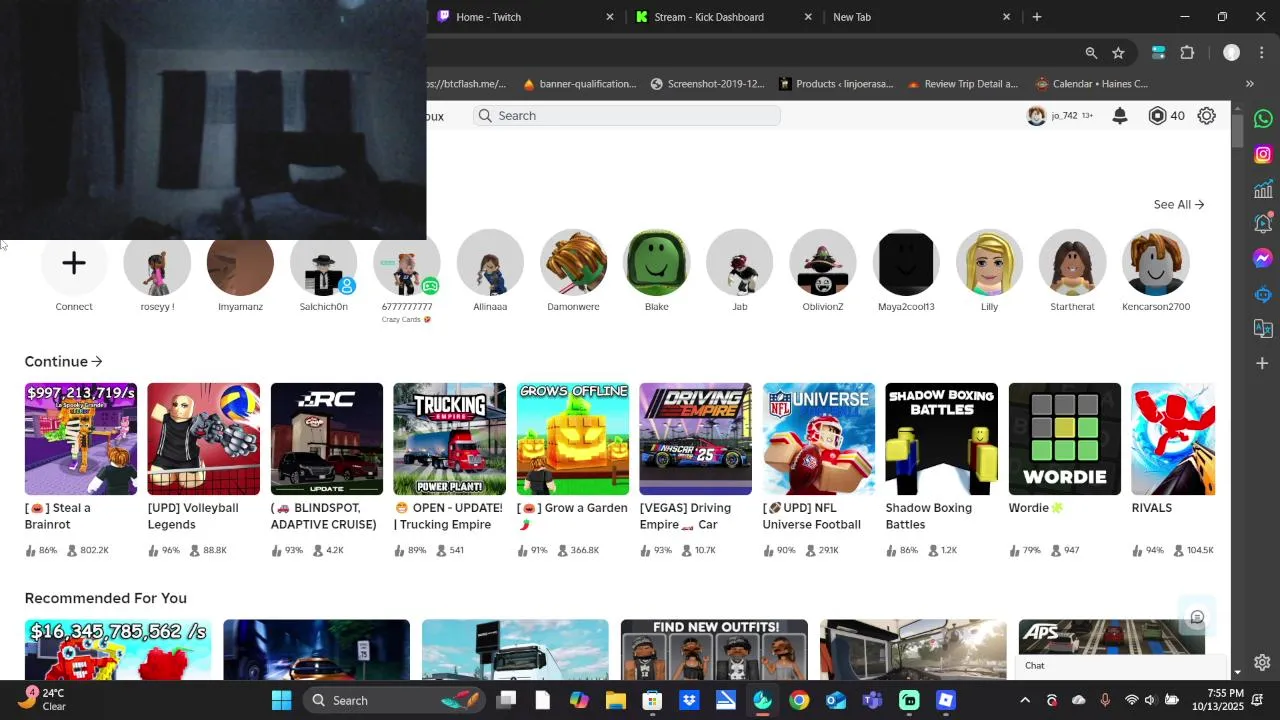Open jo_742 profile avatar
The image size is (1280, 720).
pyautogui.click(x=1036, y=116)
